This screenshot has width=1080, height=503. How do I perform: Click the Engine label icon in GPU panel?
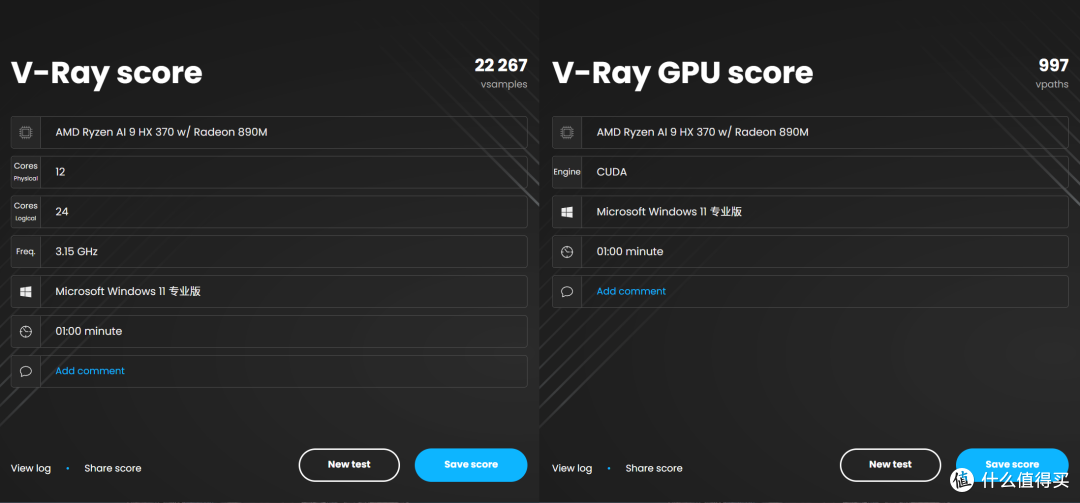pyautogui.click(x=567, y=172)
